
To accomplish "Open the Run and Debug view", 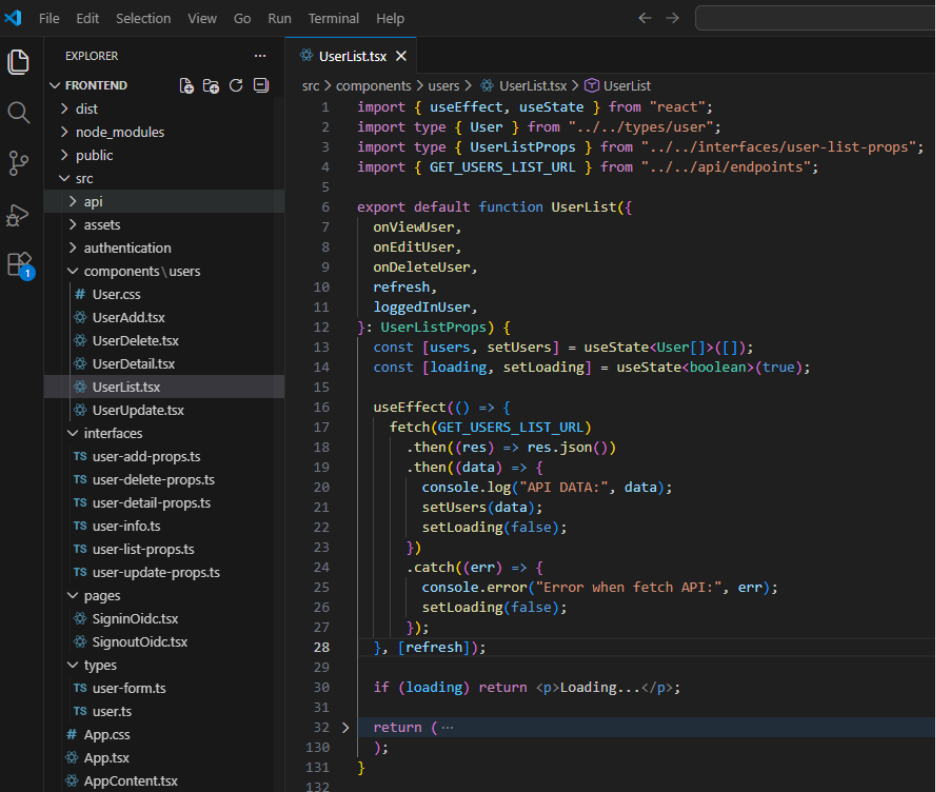I will tap(19, 214).
